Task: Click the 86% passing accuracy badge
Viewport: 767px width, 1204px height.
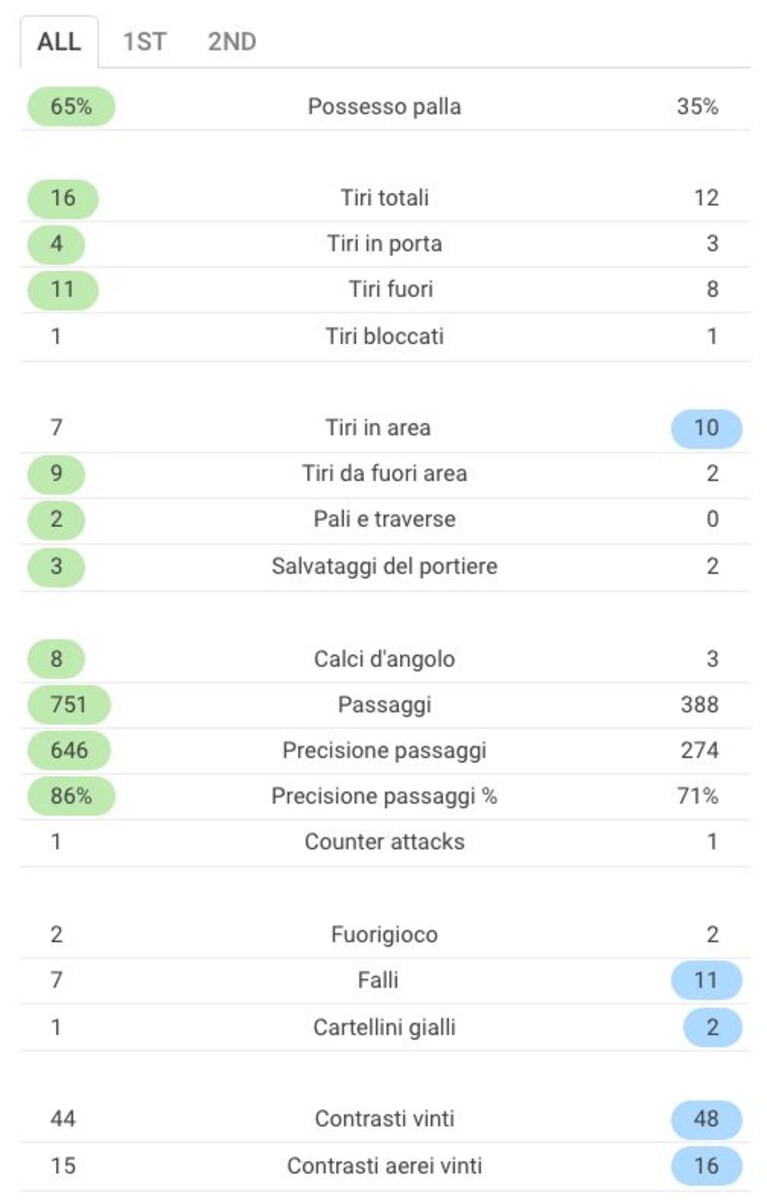Action: pyautogui.click(x=71, y=797)
